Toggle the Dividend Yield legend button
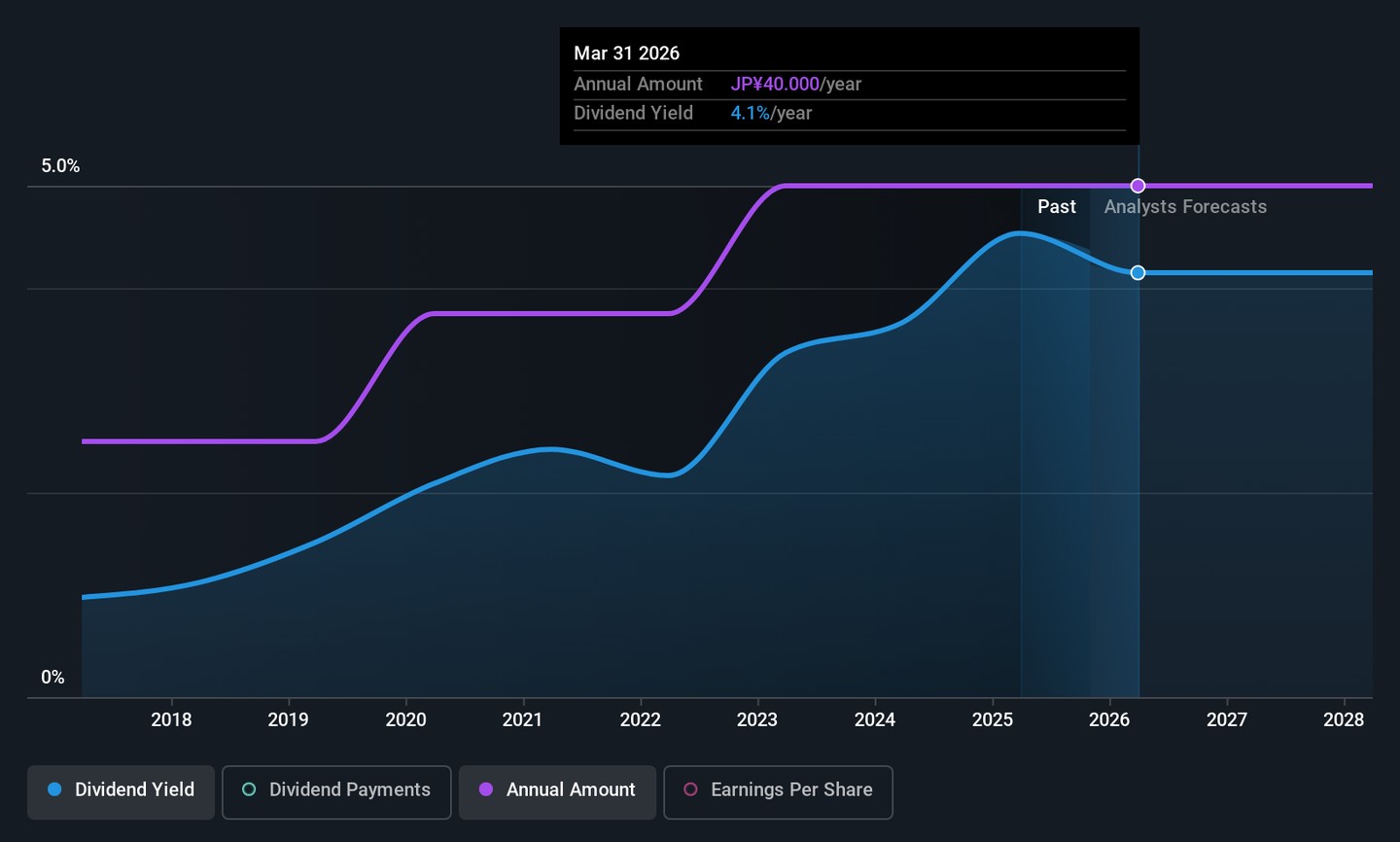Image resolution: width=1400 pixels, height=842 pixels. [x=122, y=790]
